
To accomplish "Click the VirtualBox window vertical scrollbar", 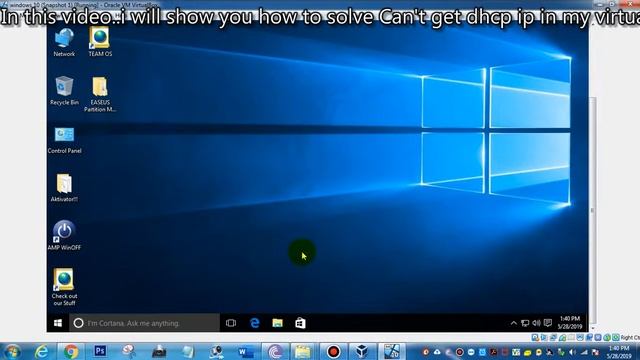I will coord(593,210).
